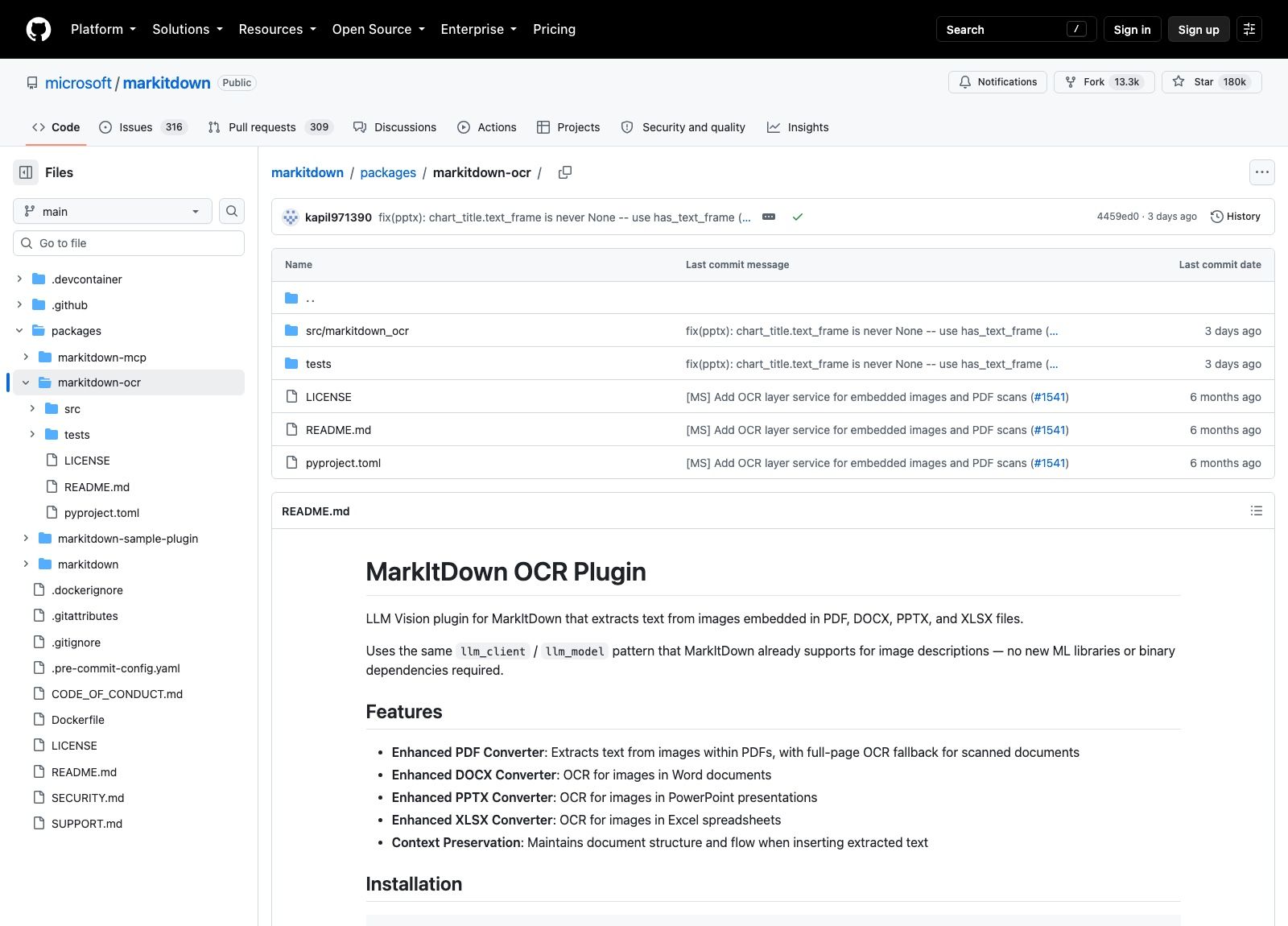
Task: Open the Open Source menu
Action: [x=378, y=29]
